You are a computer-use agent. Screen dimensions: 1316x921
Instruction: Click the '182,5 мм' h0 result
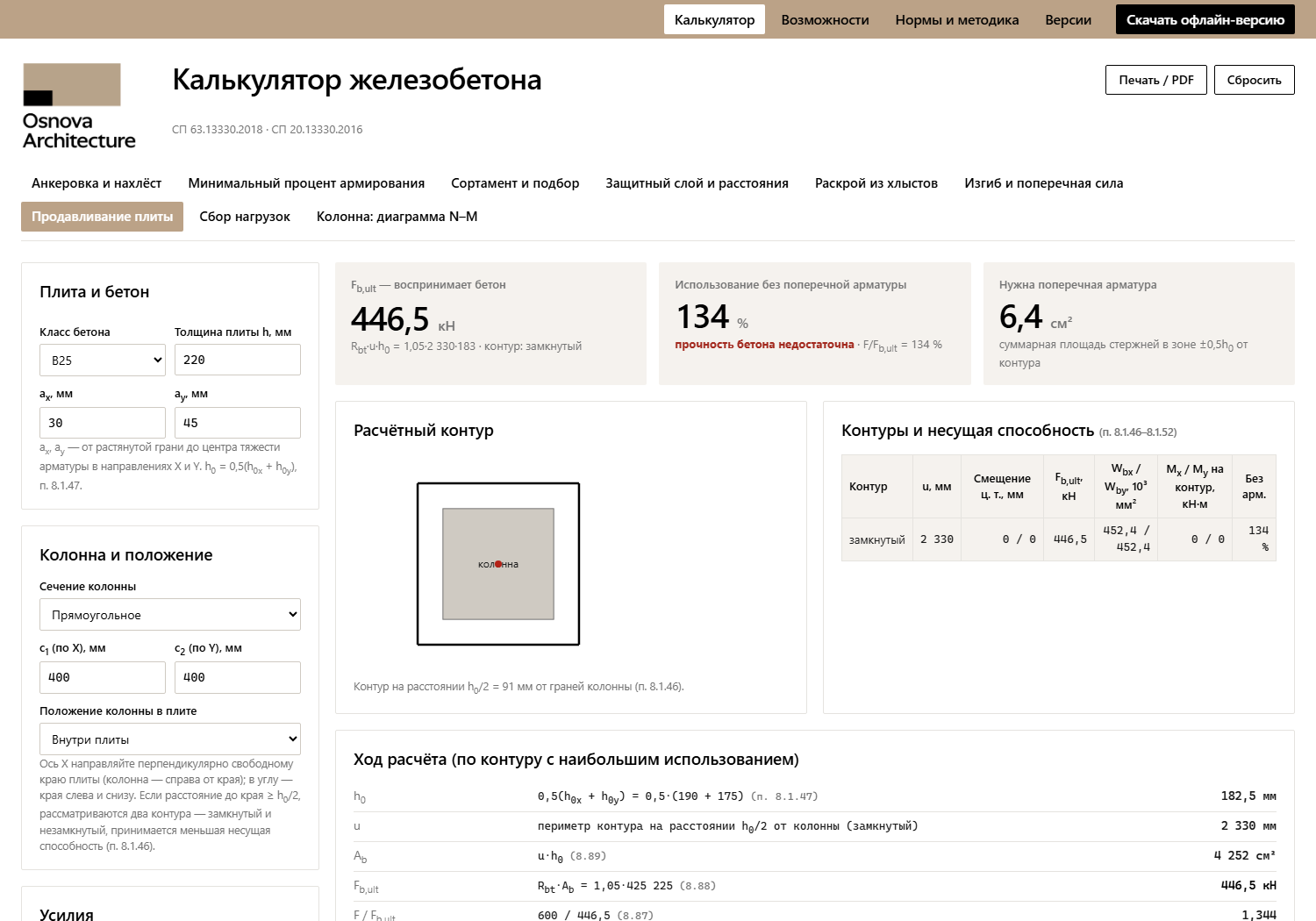[x=1248, y=796]
